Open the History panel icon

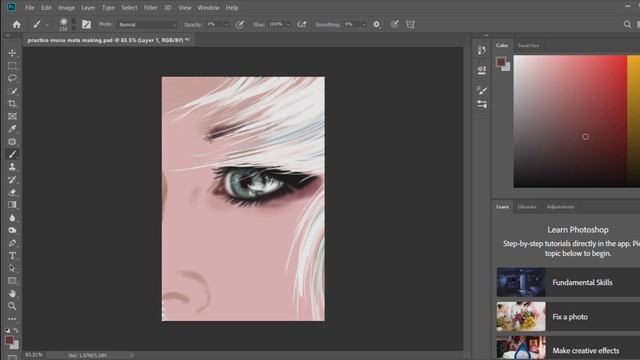482,50
